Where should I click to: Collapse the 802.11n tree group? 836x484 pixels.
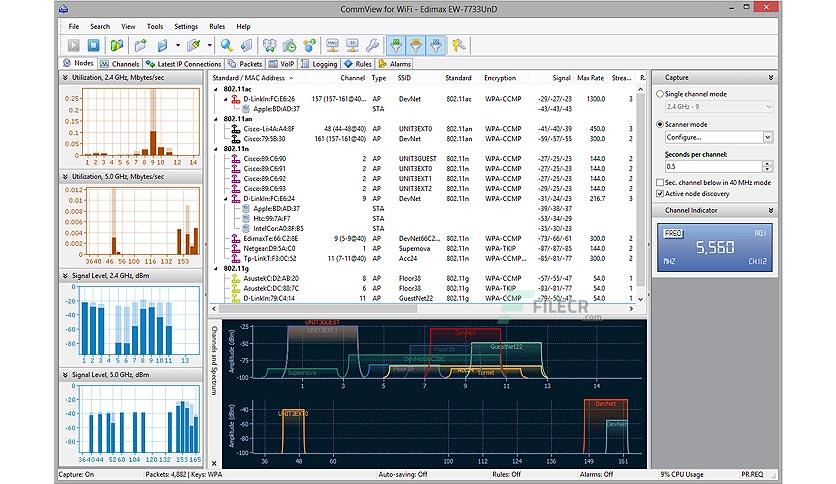(x=215, y=149)
